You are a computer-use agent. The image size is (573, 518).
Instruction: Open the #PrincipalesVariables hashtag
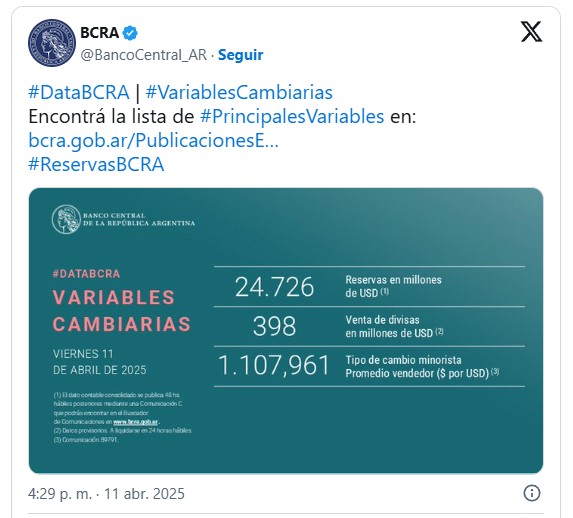[292, 117]
